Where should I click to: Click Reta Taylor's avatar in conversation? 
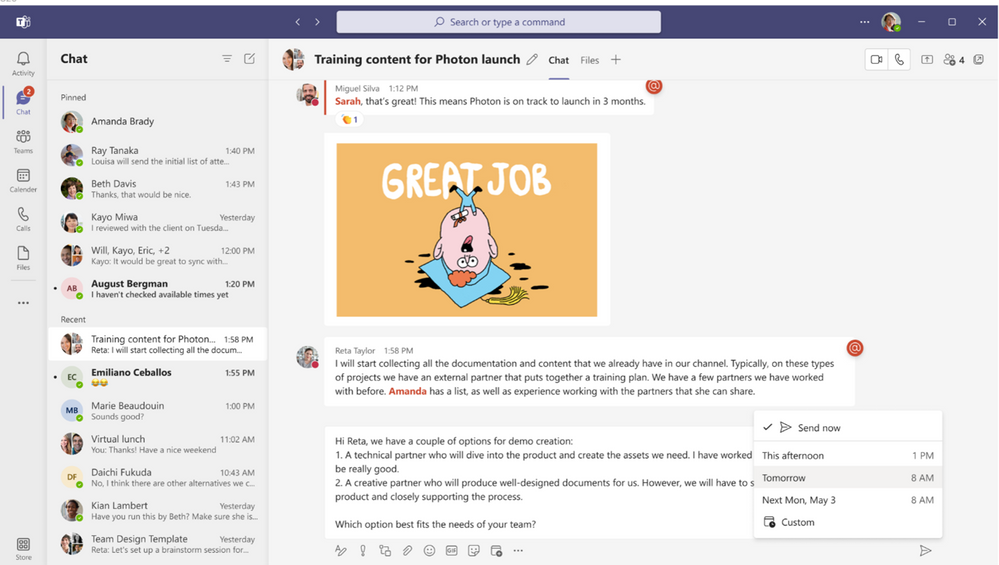[307, 357]
